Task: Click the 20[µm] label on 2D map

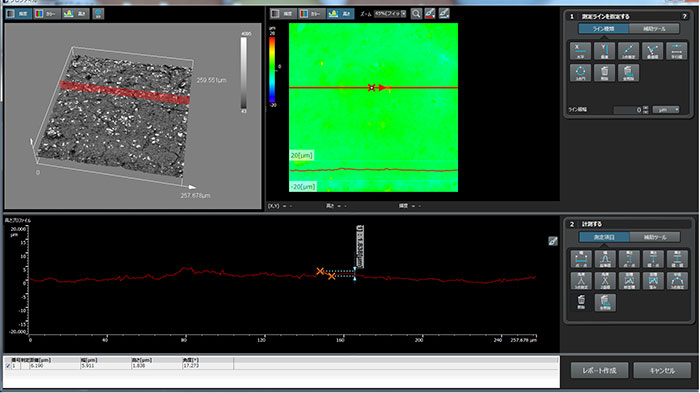Action: point(302,155)
